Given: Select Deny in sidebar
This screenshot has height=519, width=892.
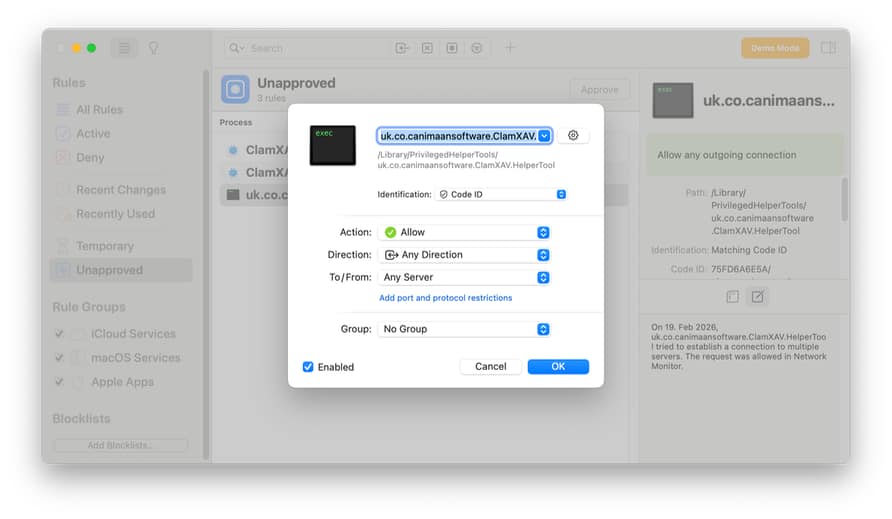Looking at the screenshot, I should click(x=122, y=158).
